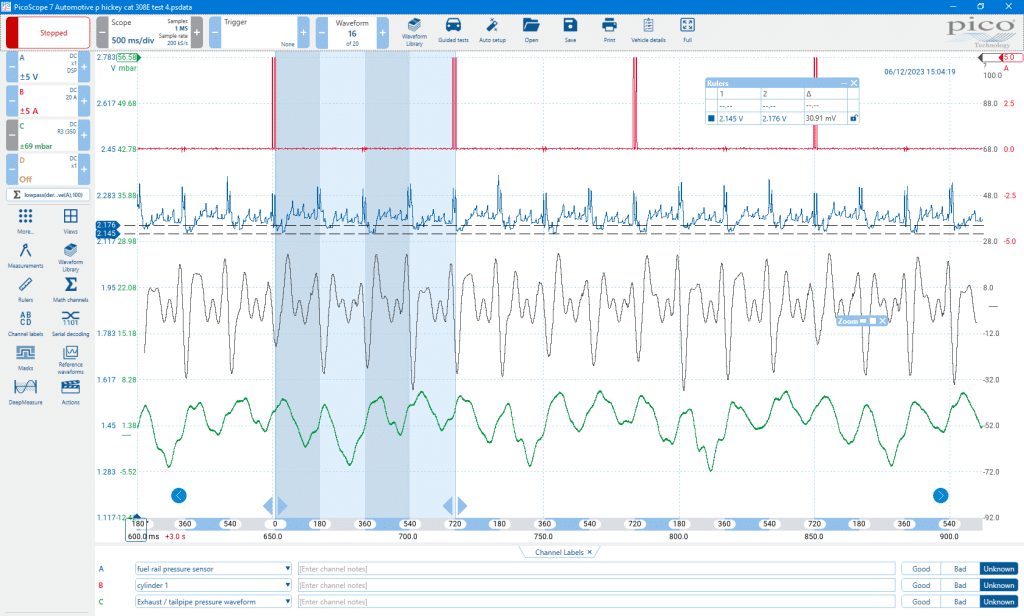Image resolution: width=1024 pixels, height=616 pixels.
Task: Run Auto setup wand icon
Action: pos(492,30)
